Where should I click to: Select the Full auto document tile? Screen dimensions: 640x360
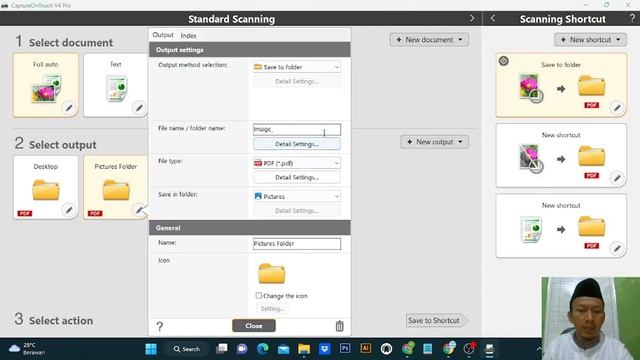[x=46, y=85]
